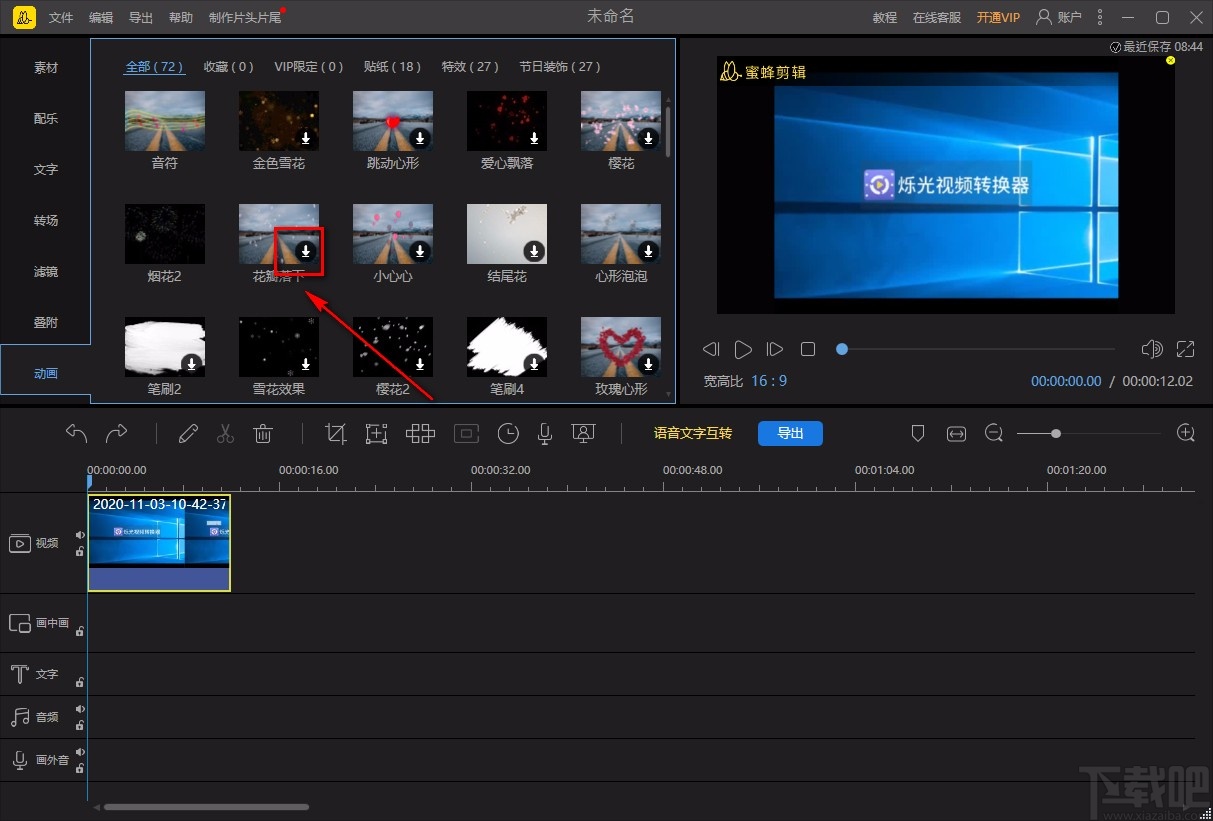Open the 账户 account menu

tap(1058, 17)
